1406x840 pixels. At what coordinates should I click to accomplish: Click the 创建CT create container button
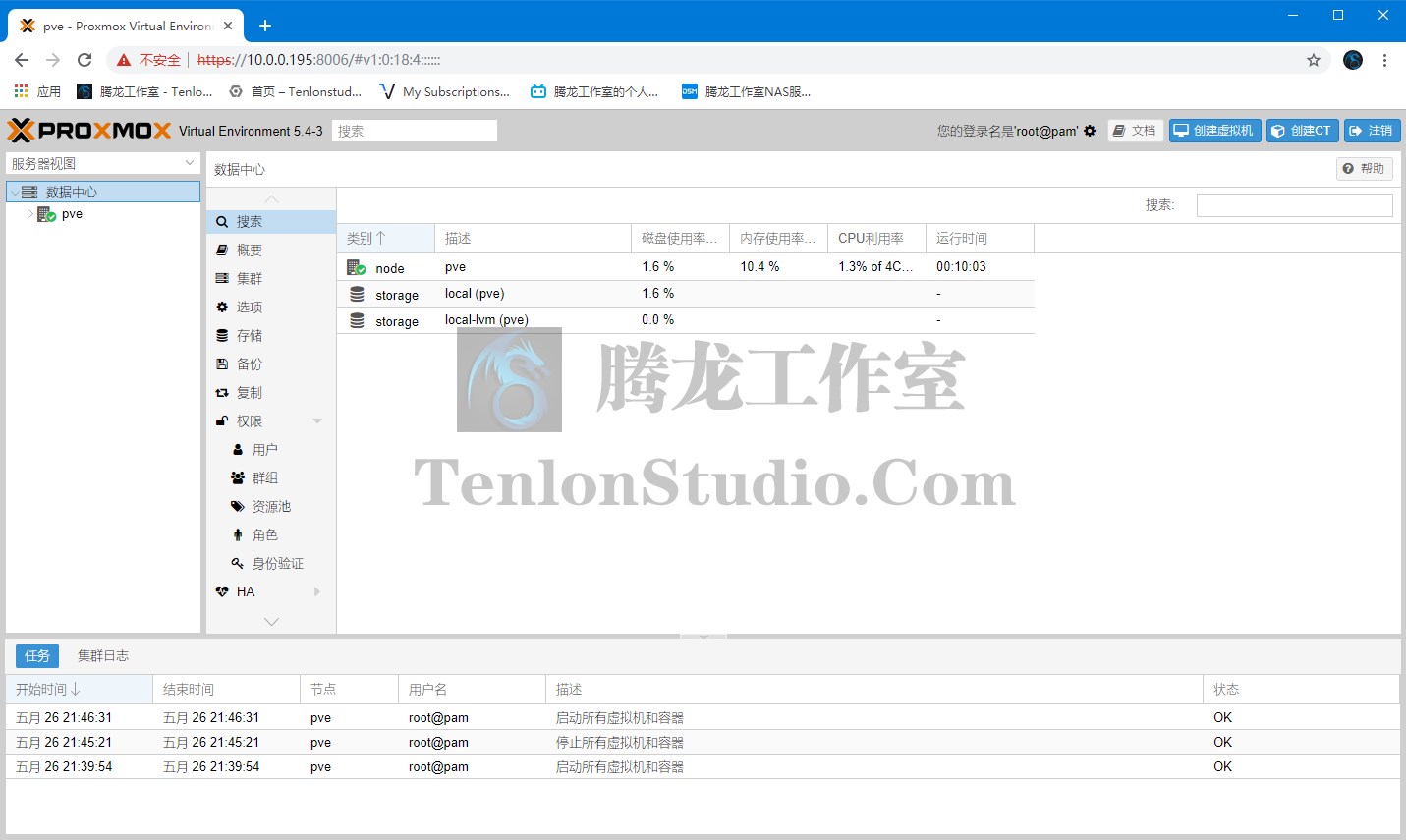pos(1302,131)
